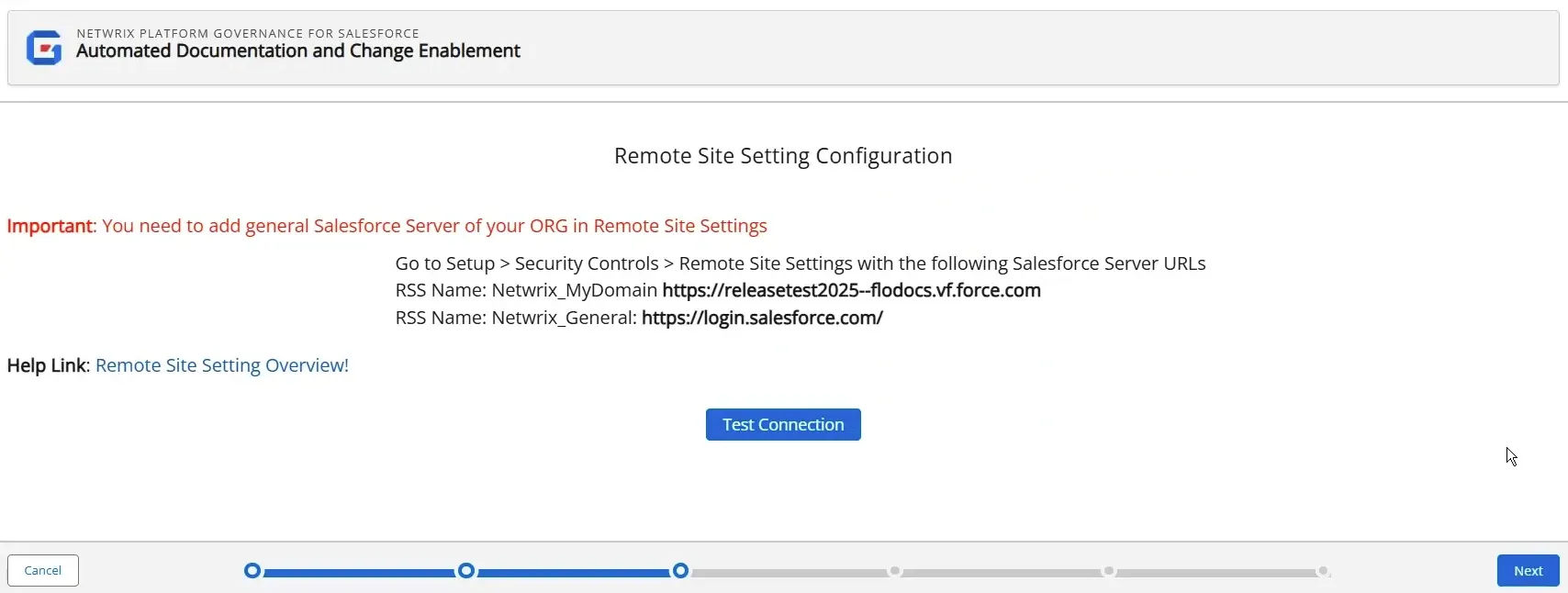Image resolution: width=1568 pixels, height=593 pixels.
Task: Select the second progress step marker
Action: coord(466,571)
